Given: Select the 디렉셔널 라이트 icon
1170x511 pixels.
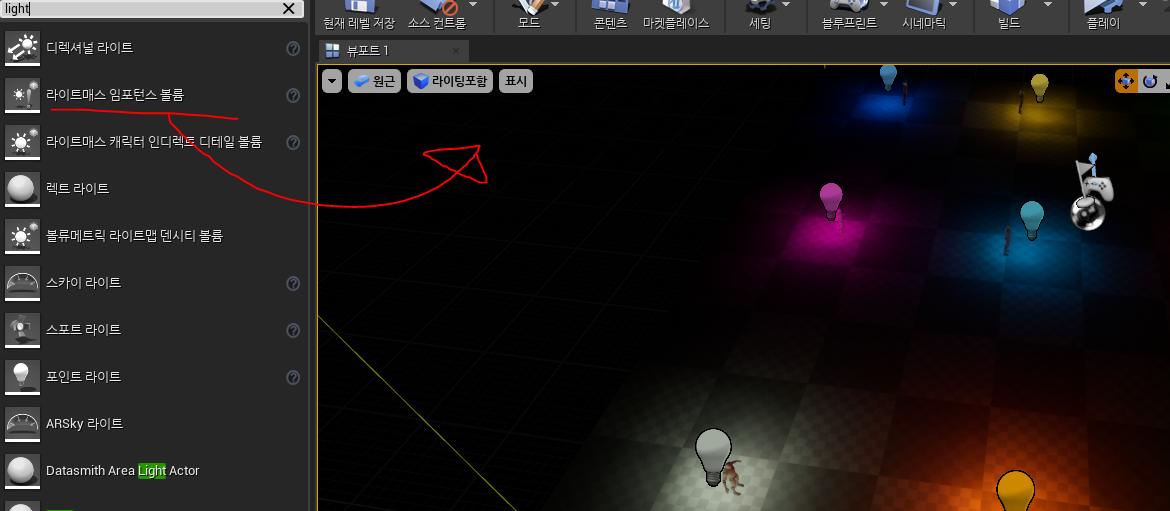Looking at the screenshot, I should point(22,48).
